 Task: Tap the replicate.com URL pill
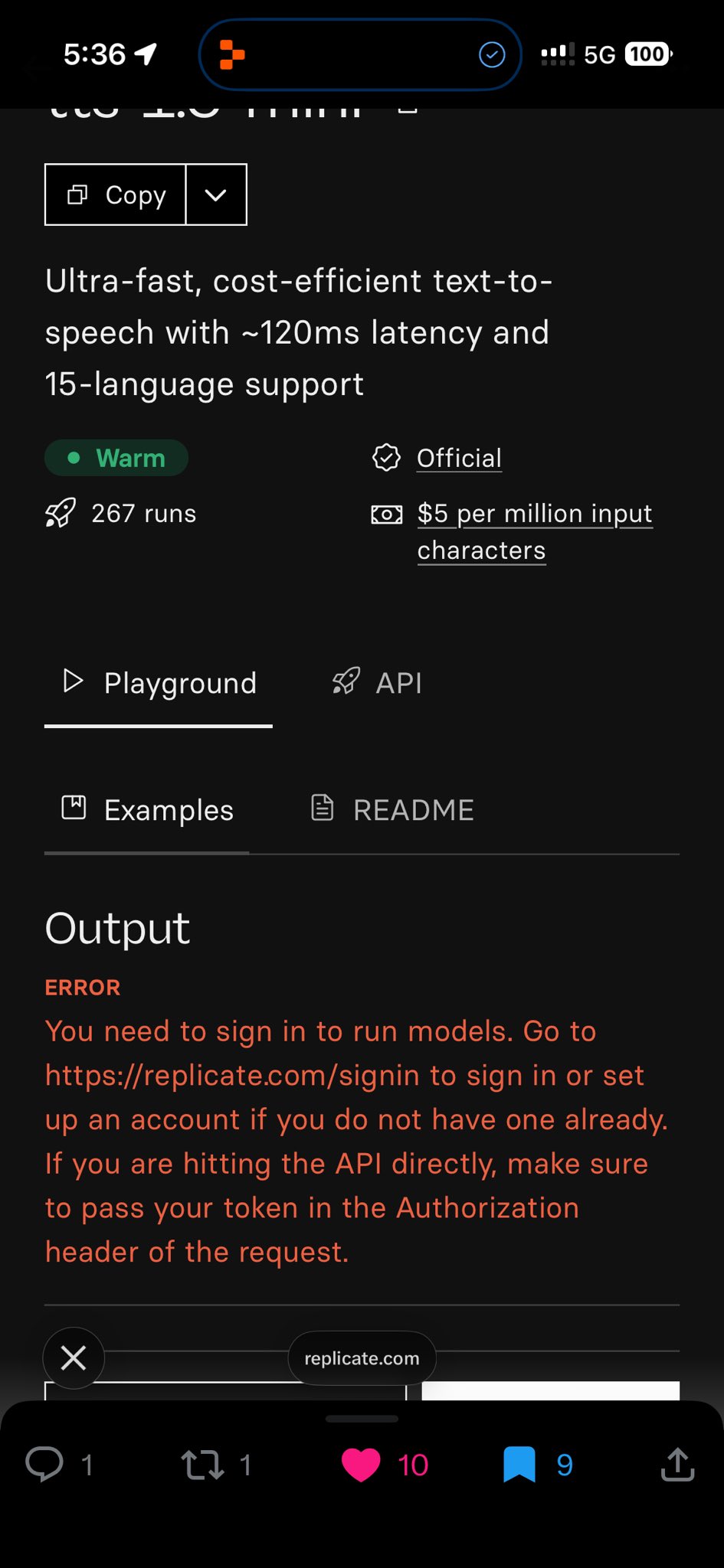click(x=362, y=1358)
